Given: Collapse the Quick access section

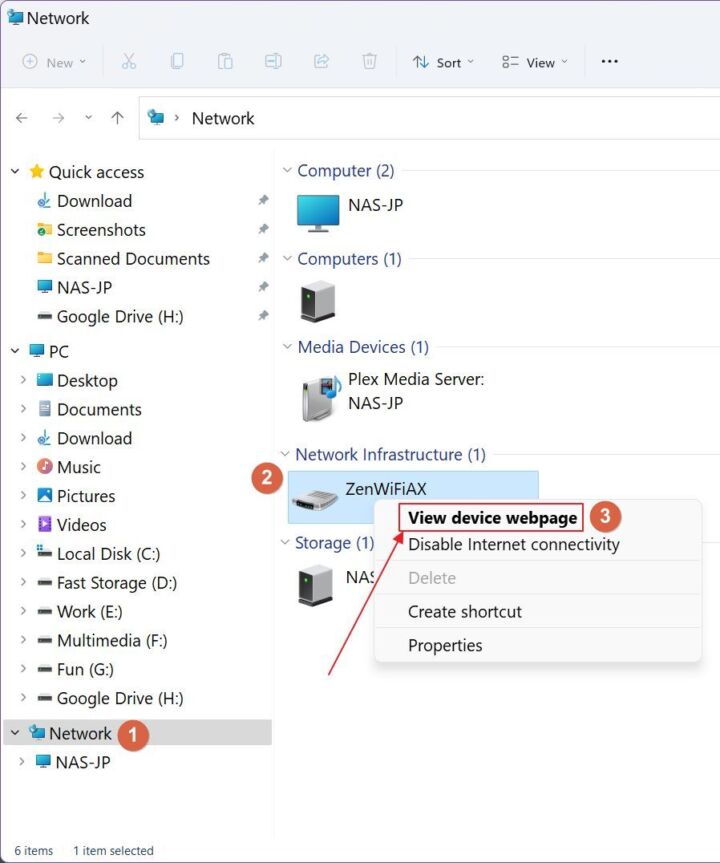Looking at the screenshot, I should 15,172.
